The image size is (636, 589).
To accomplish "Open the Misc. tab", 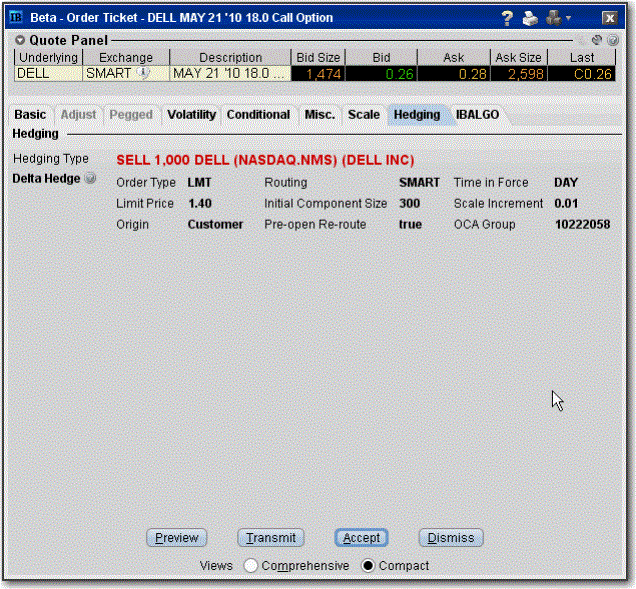I will point(320,115).
